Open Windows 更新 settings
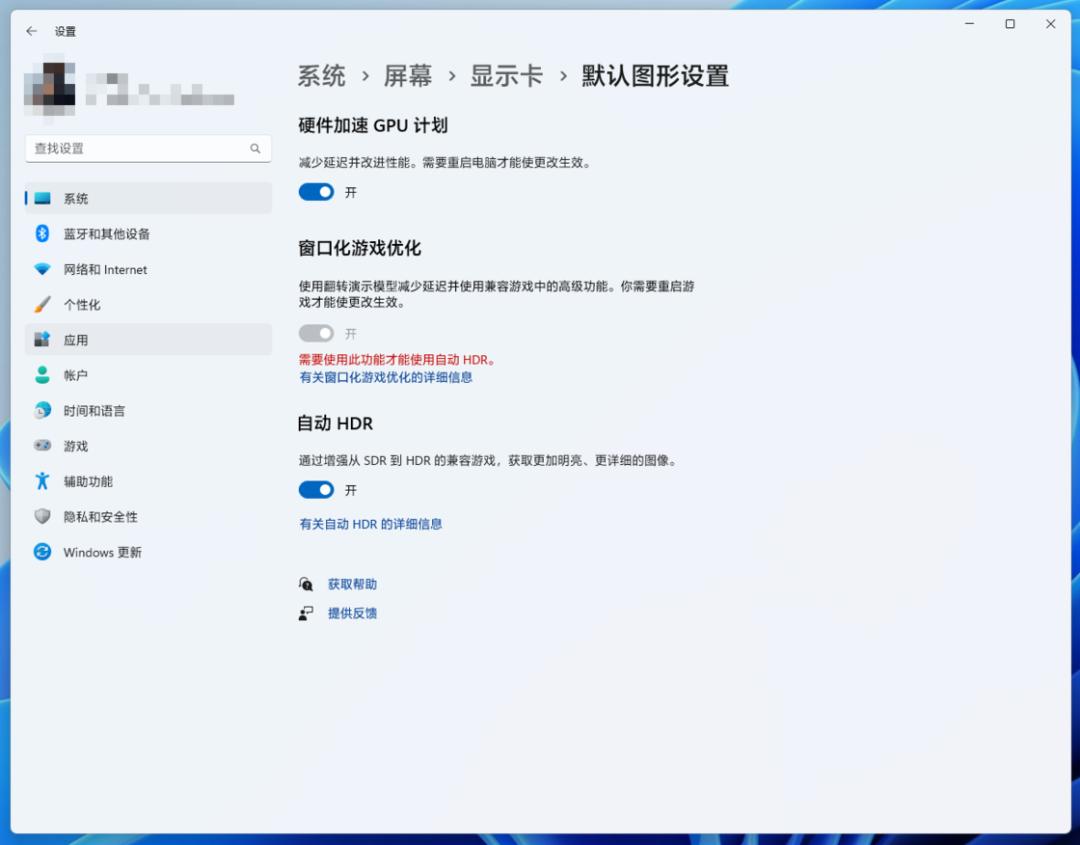 point(149,552)
